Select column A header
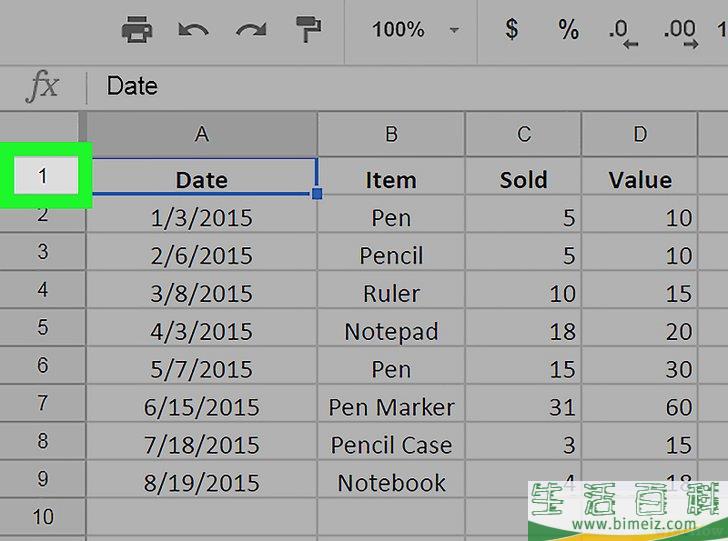 point(202,134)
